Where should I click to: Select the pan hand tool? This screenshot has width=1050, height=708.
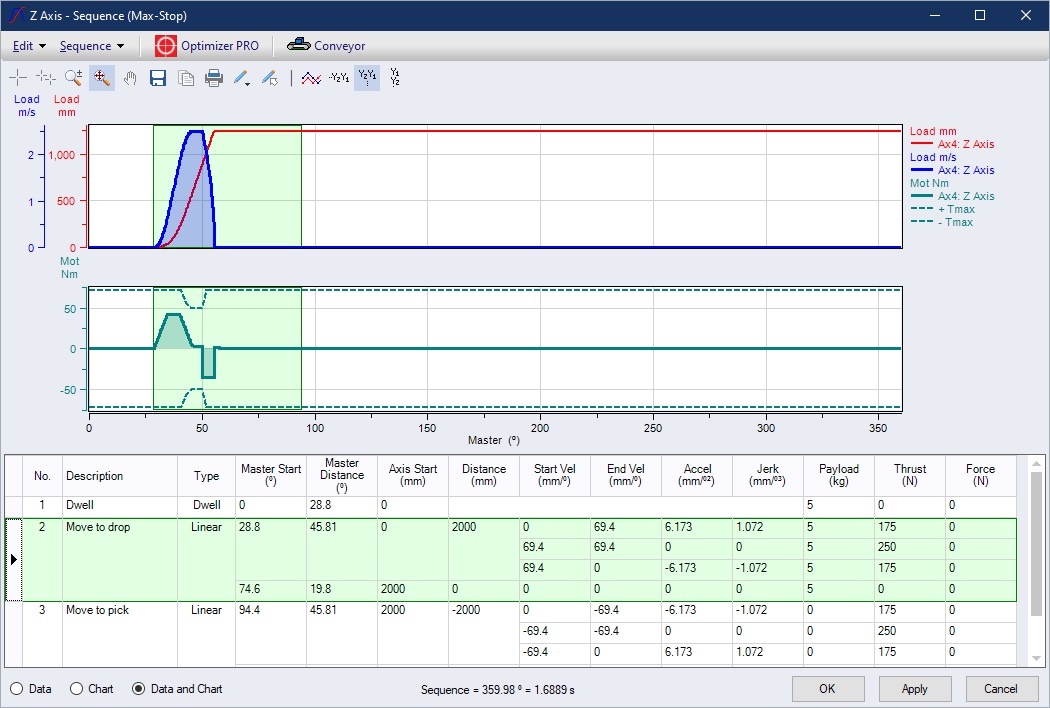pyautogui.click(x=130, y=78)
